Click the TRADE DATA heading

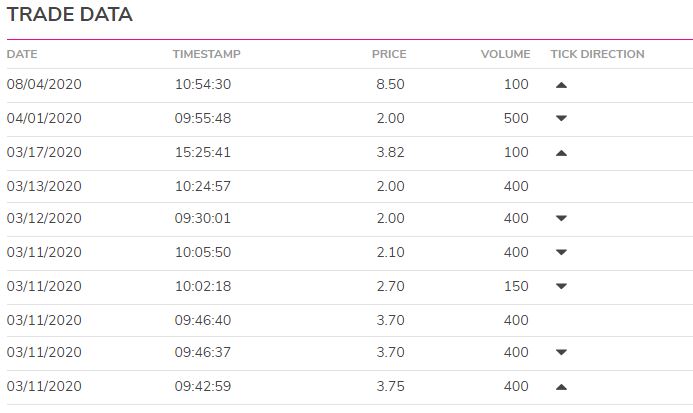70,14
